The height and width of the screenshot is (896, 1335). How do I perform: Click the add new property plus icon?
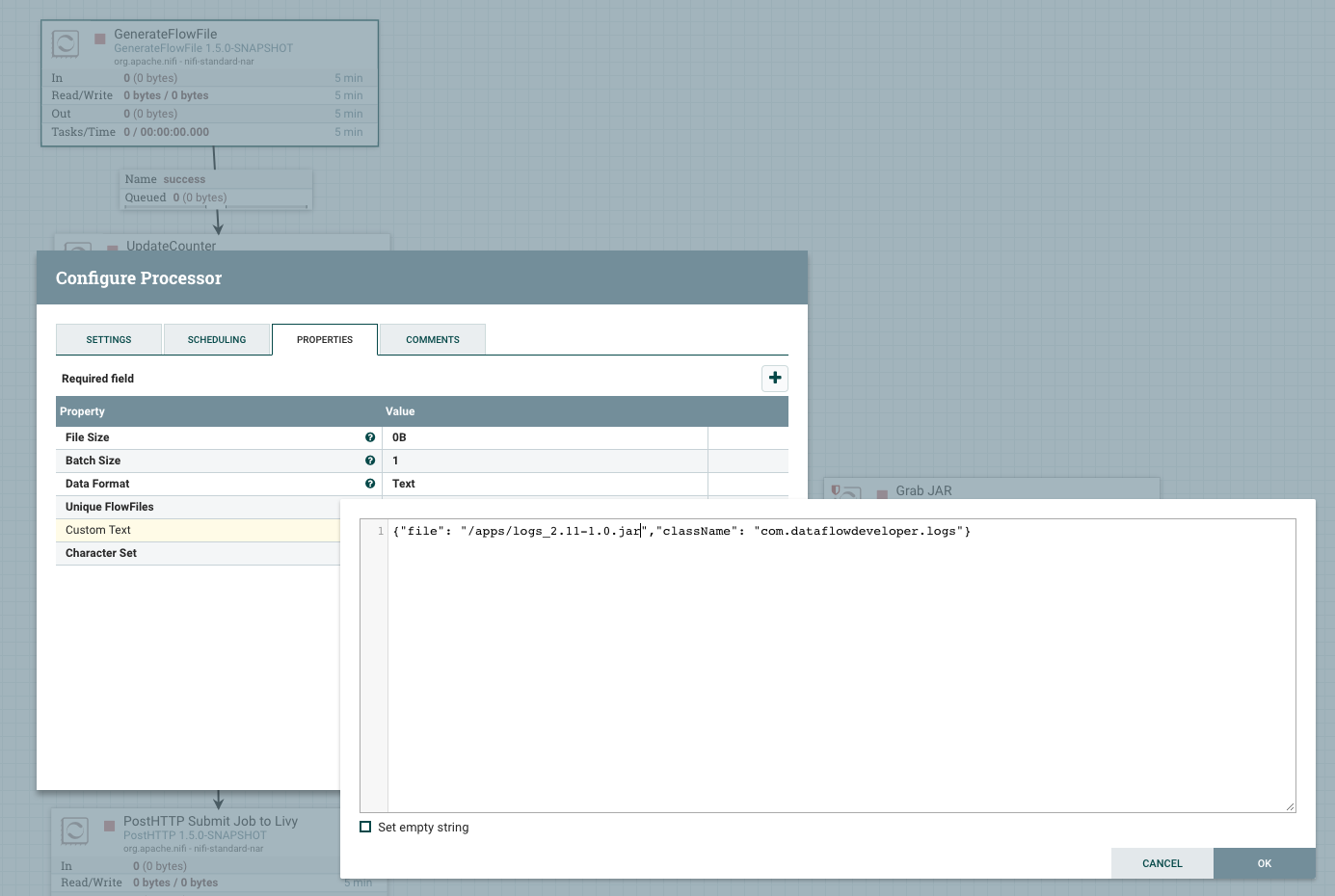coord(775,378)
